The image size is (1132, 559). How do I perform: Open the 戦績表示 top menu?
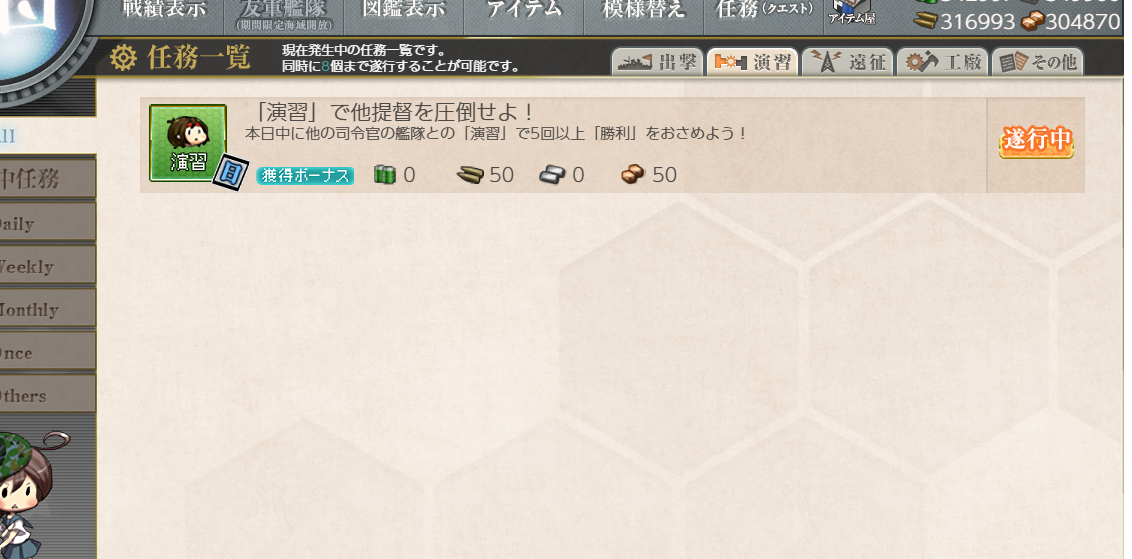click(162, 11)
